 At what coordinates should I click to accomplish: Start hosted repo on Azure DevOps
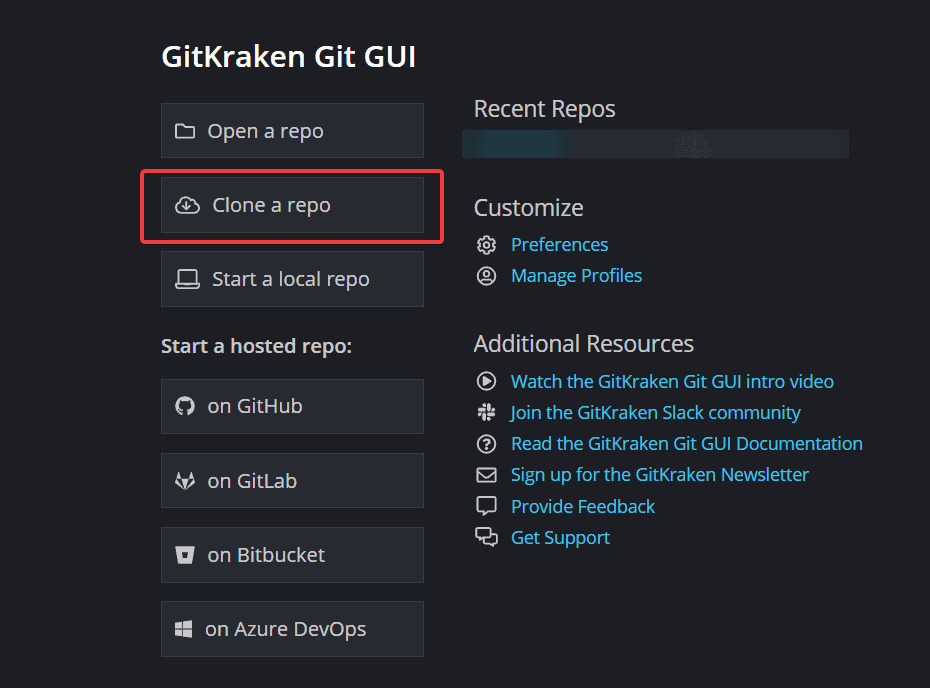[x=292, y=629]
